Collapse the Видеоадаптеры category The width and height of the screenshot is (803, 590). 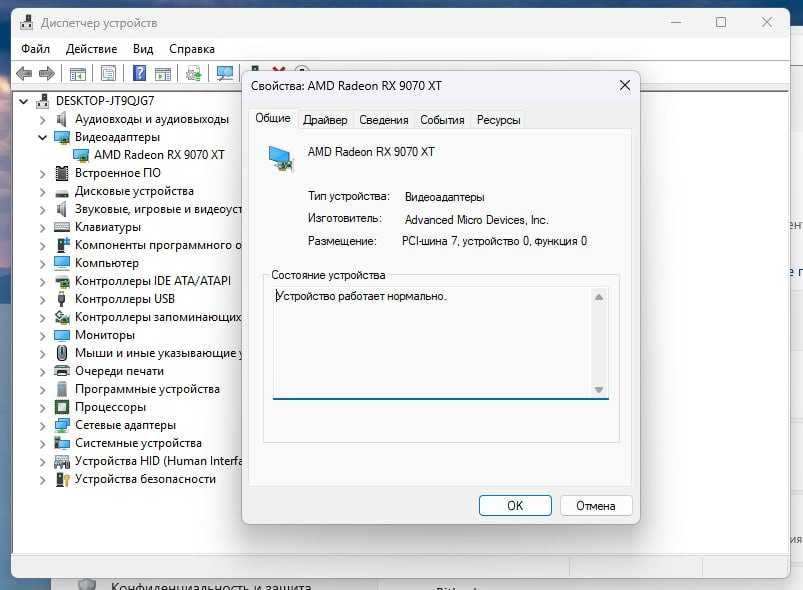click(43, 137)
